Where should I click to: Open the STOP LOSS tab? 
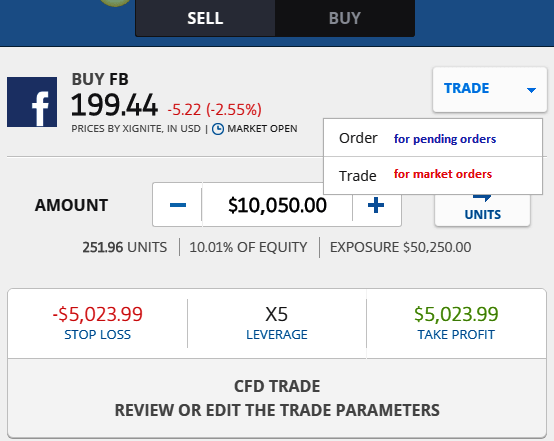click(98, 335)
